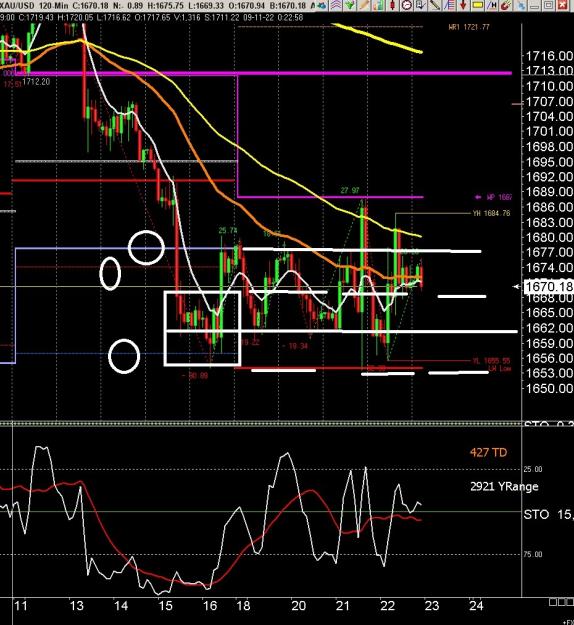The width and height of the screenshot is (574, 625).
Task: Select the blue and red fan lines tool
Action: point(449,5)
